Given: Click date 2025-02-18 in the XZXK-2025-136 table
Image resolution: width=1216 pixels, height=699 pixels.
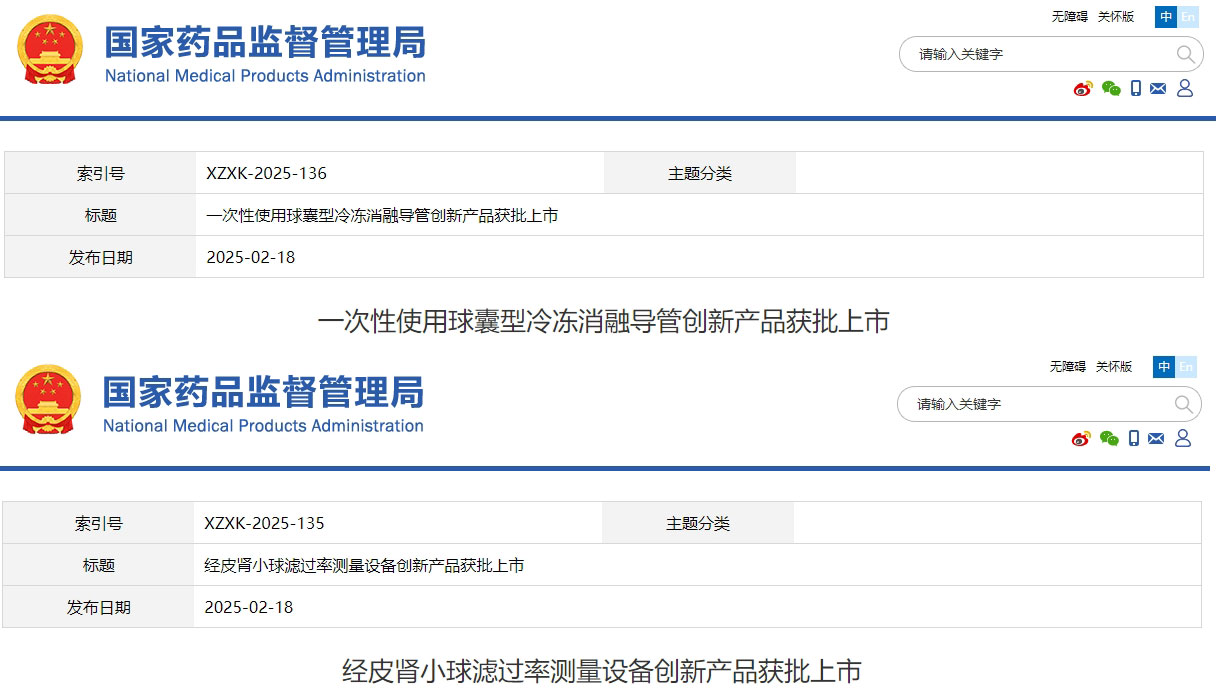Looking at the screenshot, I should [x=251, y=257].
